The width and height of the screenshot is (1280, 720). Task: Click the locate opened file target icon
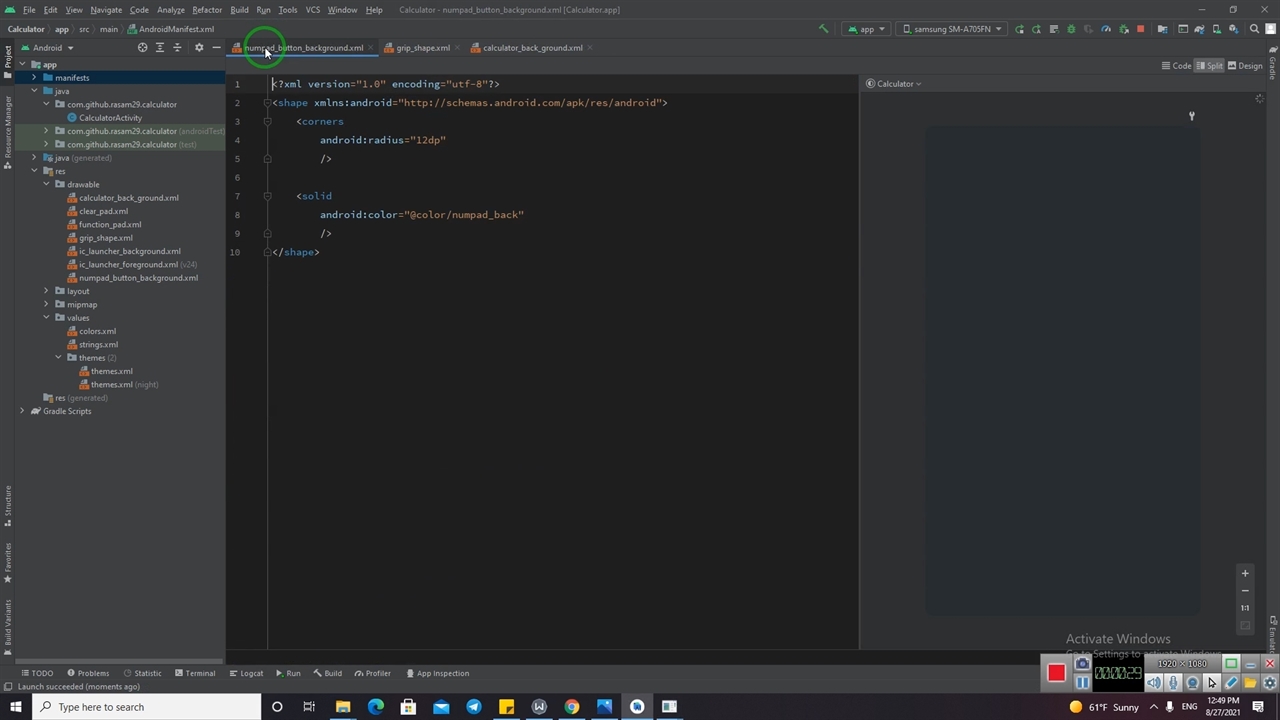[142, 48]
